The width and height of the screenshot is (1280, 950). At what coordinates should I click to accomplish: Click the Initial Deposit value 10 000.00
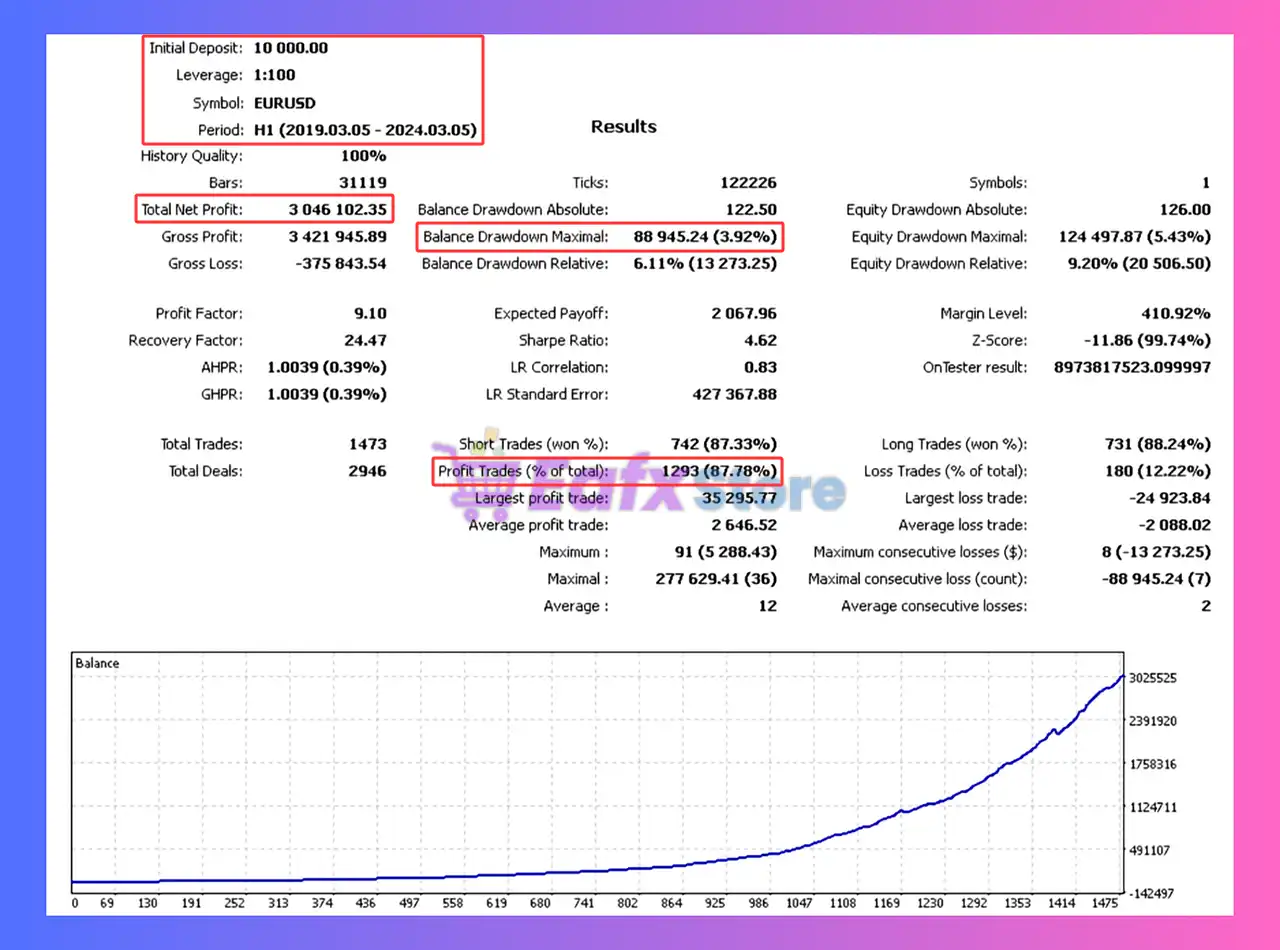tap(291, 48)
